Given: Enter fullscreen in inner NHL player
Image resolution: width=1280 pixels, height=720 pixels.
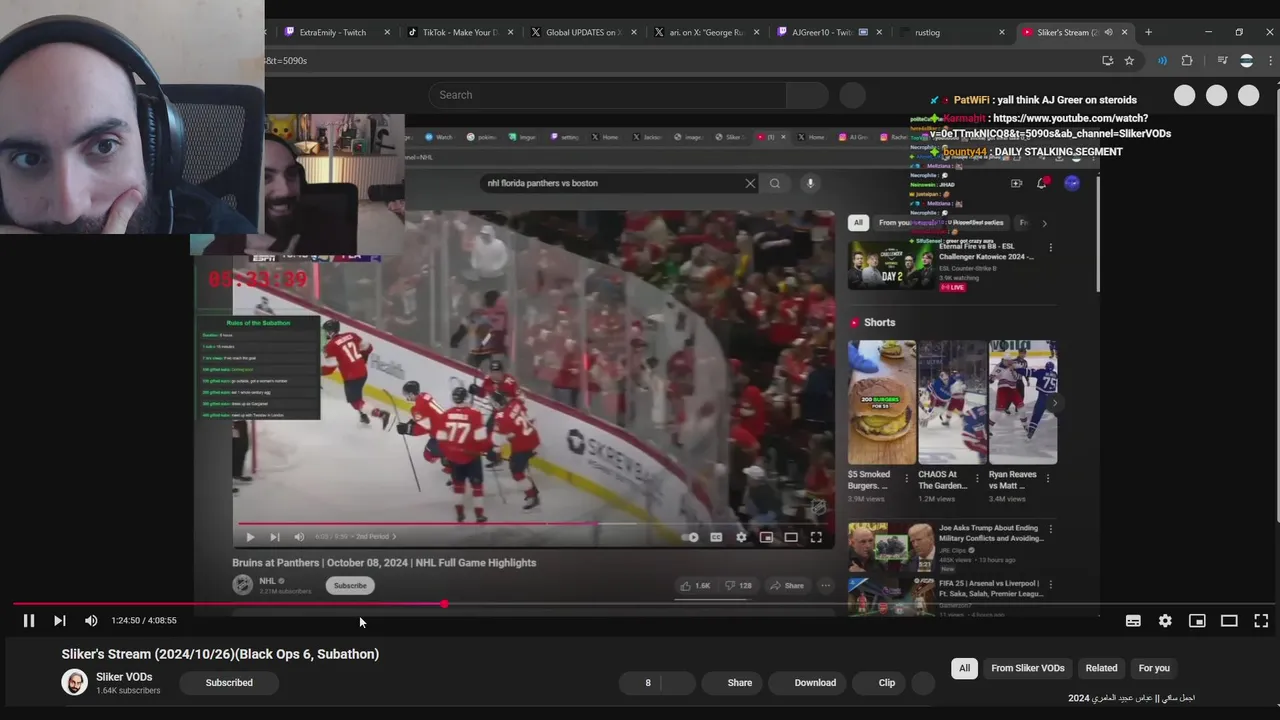Looking at the screenshot, I should 816,537.
